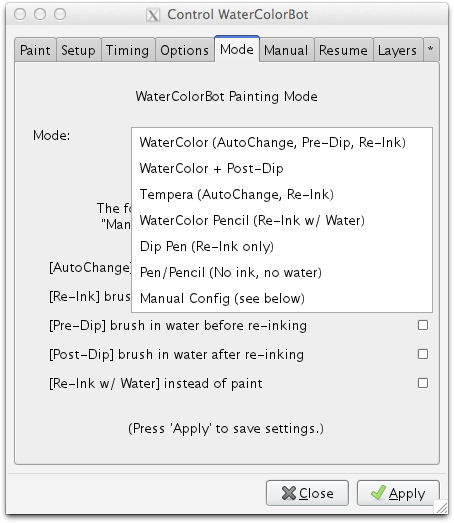
Task: Click the window resize grip corner
Action: pyautogui.click(x=442, y=508)
